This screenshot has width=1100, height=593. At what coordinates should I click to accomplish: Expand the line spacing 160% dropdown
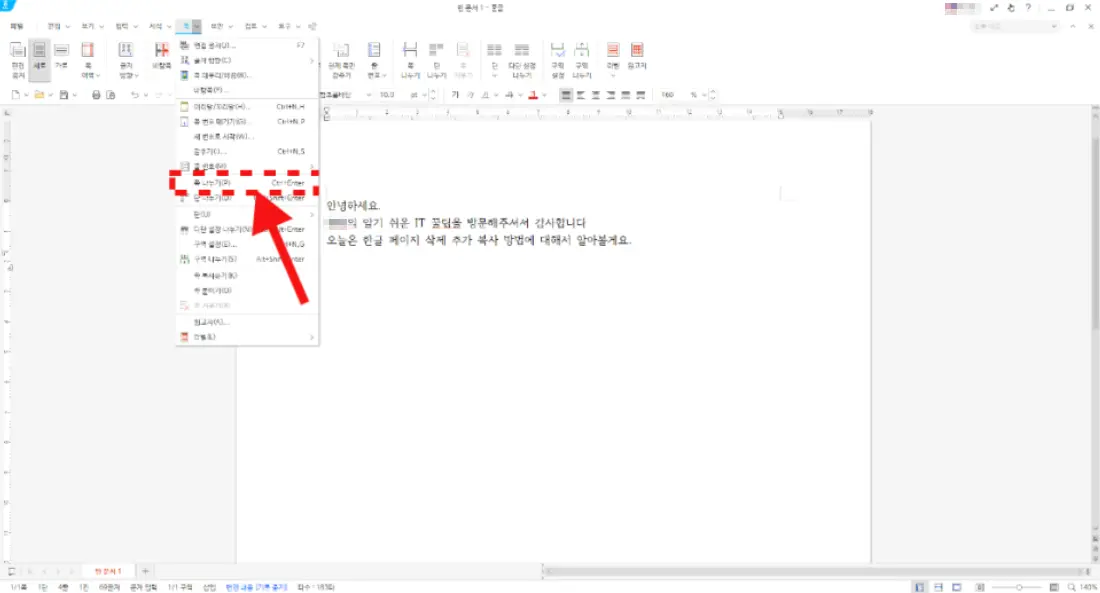[x=691, y=95]
